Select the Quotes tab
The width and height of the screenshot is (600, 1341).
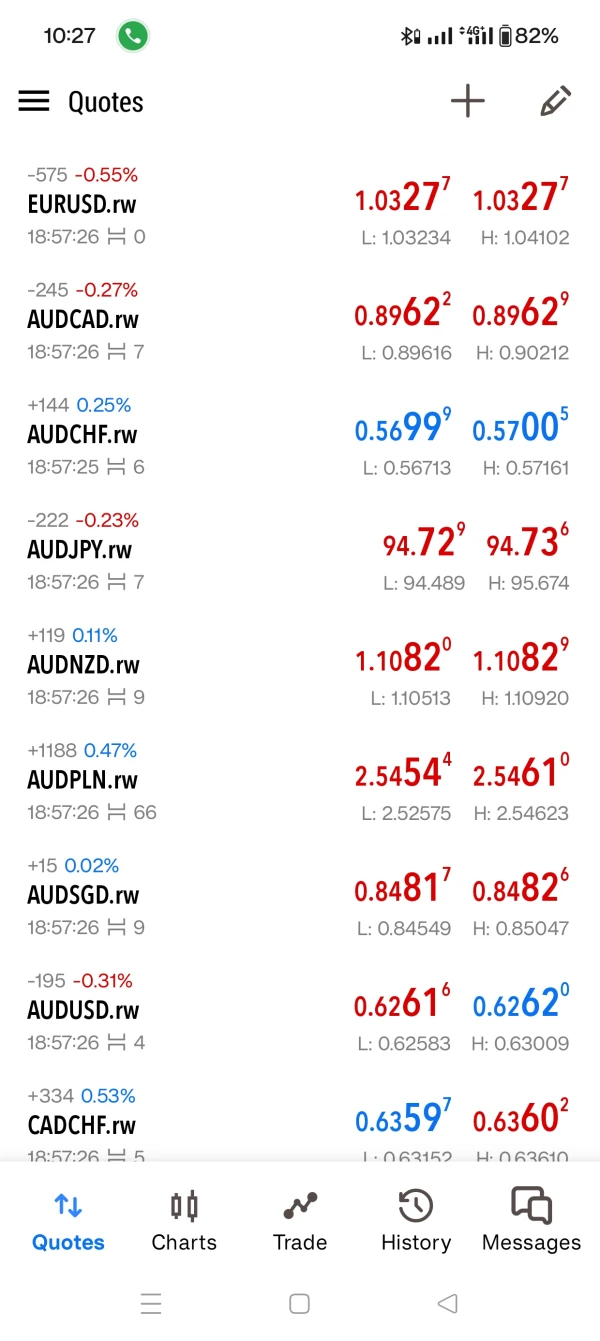point(68,1221)
